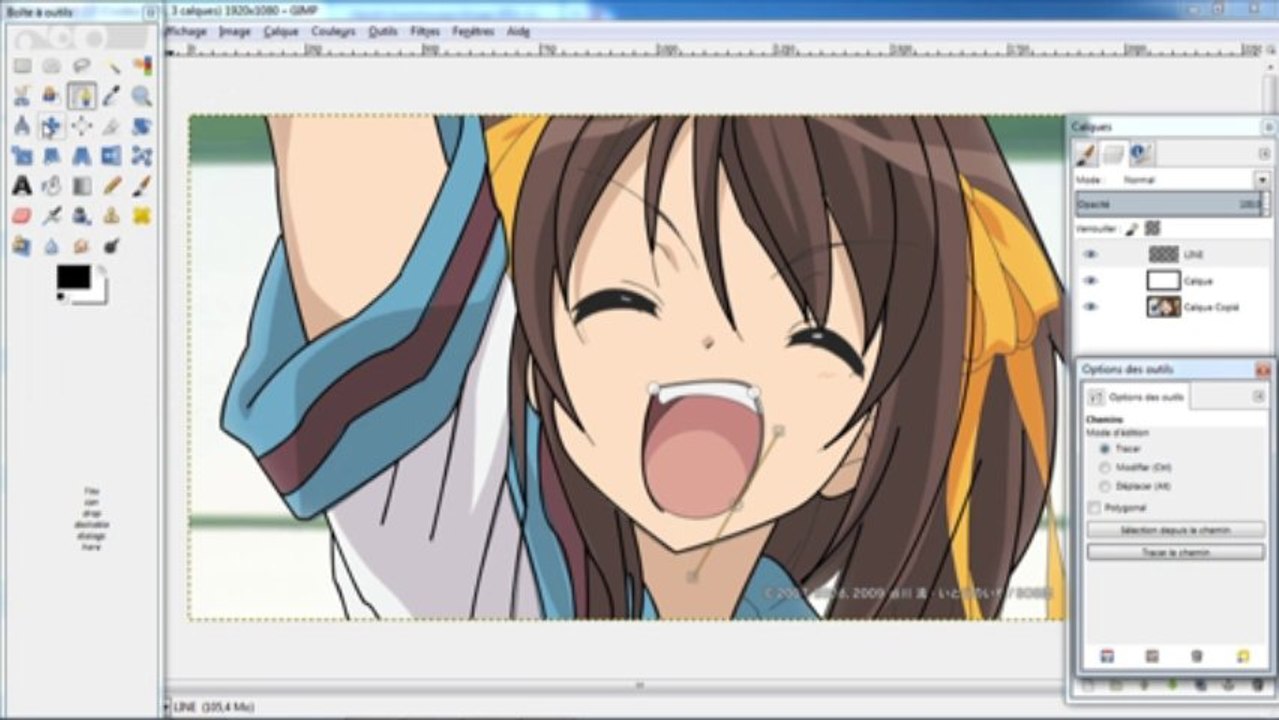Open the tool options tab menu arrow
The width and height of the screenshot is (1279, 720).
(1259, 397)
